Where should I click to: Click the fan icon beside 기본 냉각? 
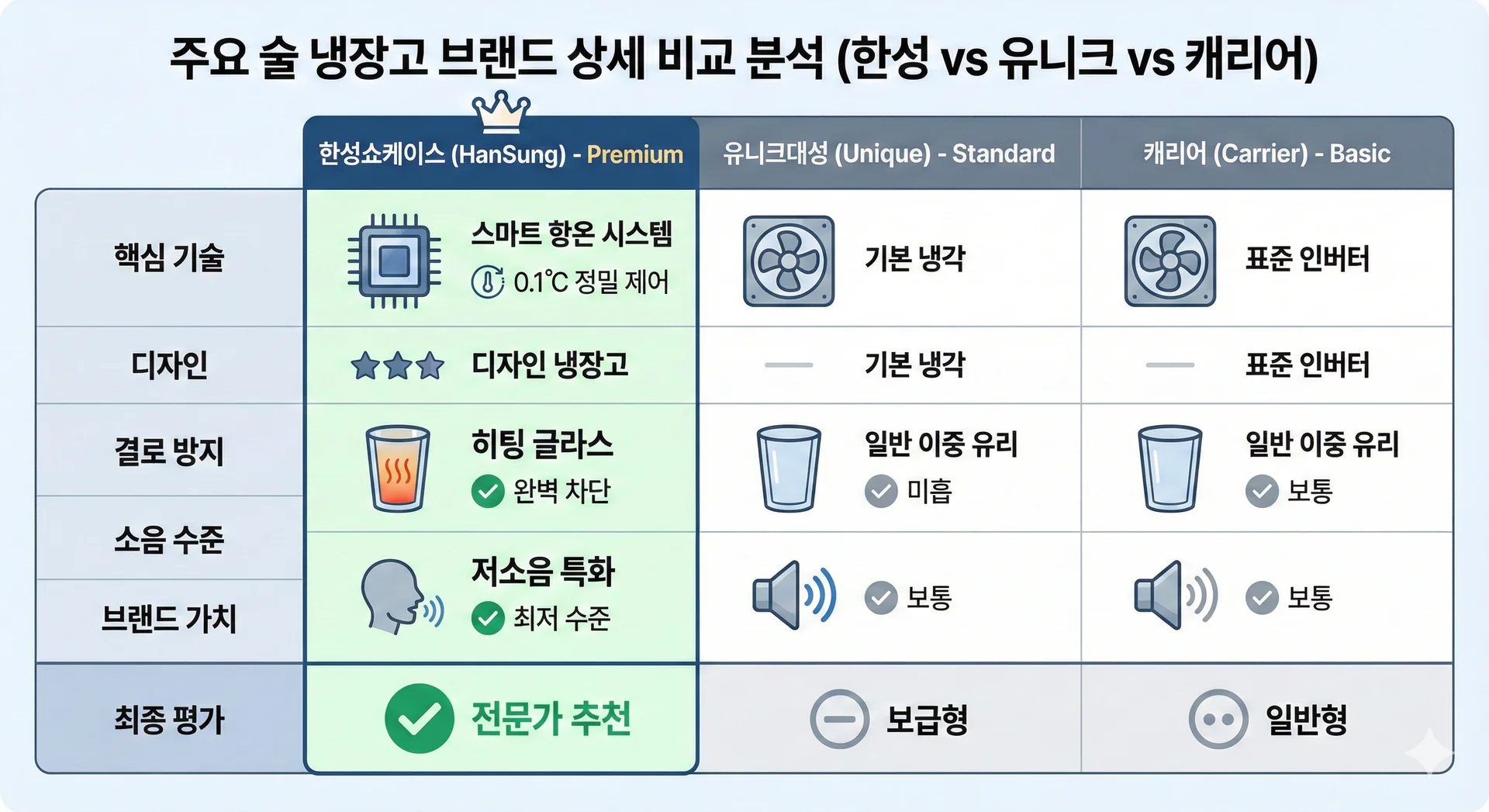pyautogui.click(x=788, y=261)
